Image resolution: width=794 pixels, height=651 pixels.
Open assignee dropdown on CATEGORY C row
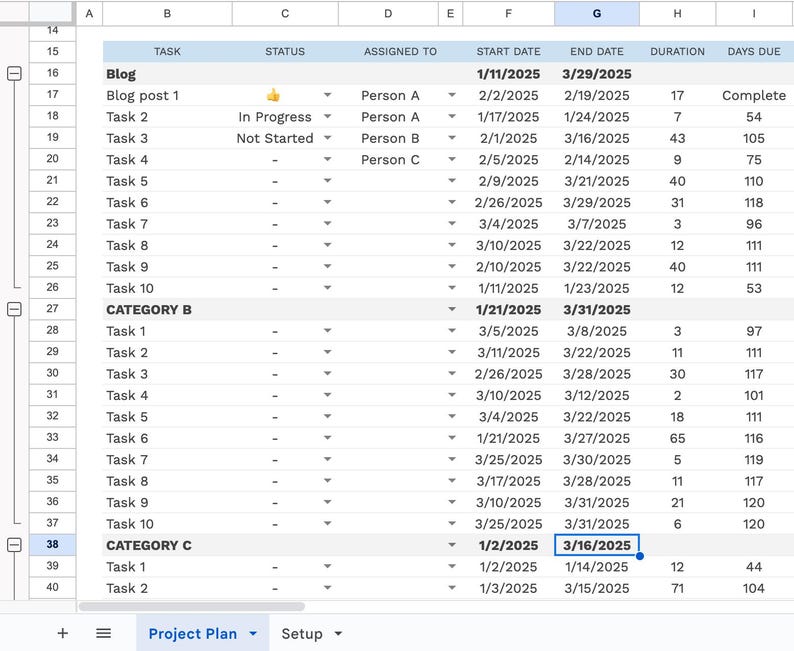(x=452, y=545)
